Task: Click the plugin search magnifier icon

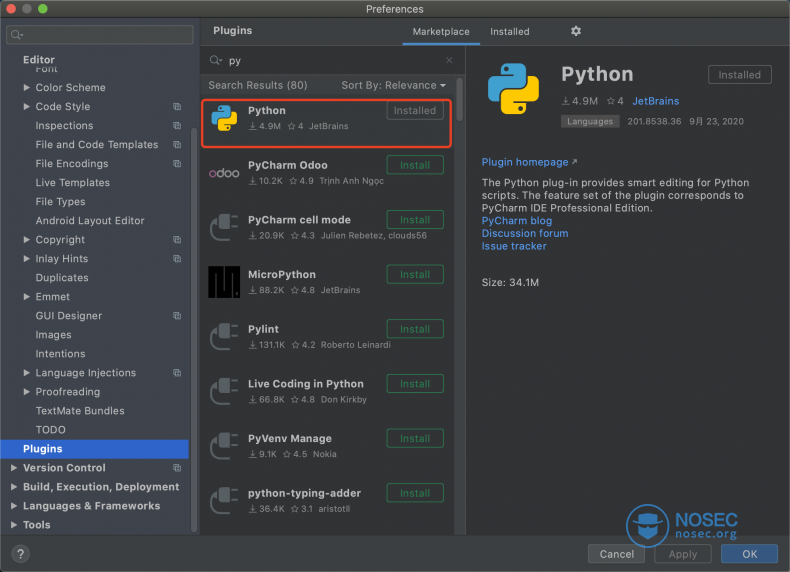Action: [216, 60]
